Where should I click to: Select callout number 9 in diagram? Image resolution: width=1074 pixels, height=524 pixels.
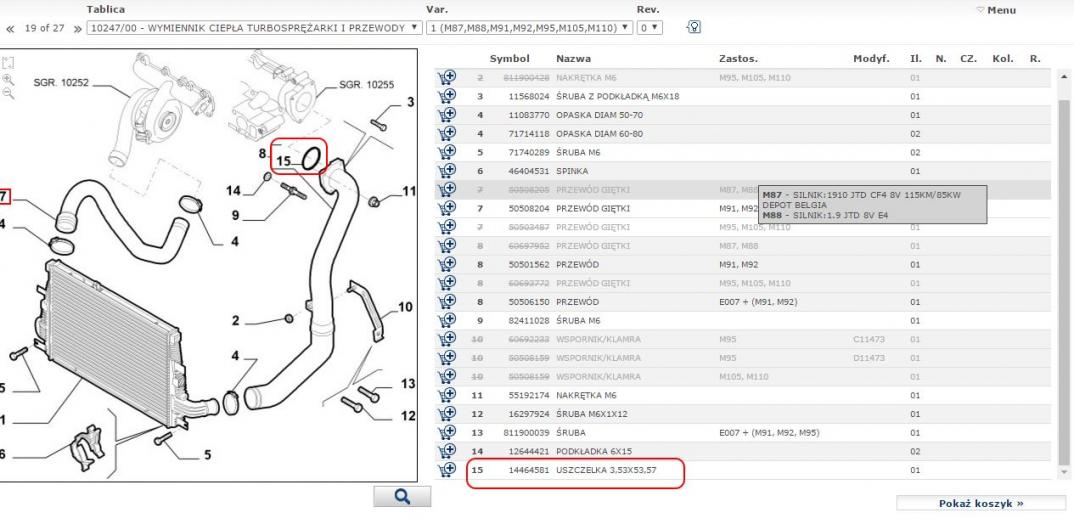point(235,216)
